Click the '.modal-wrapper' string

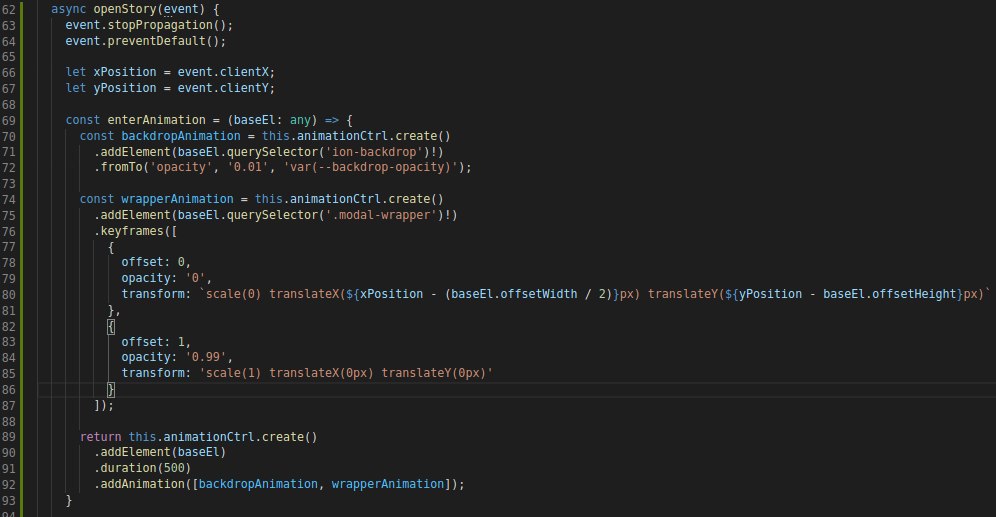[x=380, y=215]
